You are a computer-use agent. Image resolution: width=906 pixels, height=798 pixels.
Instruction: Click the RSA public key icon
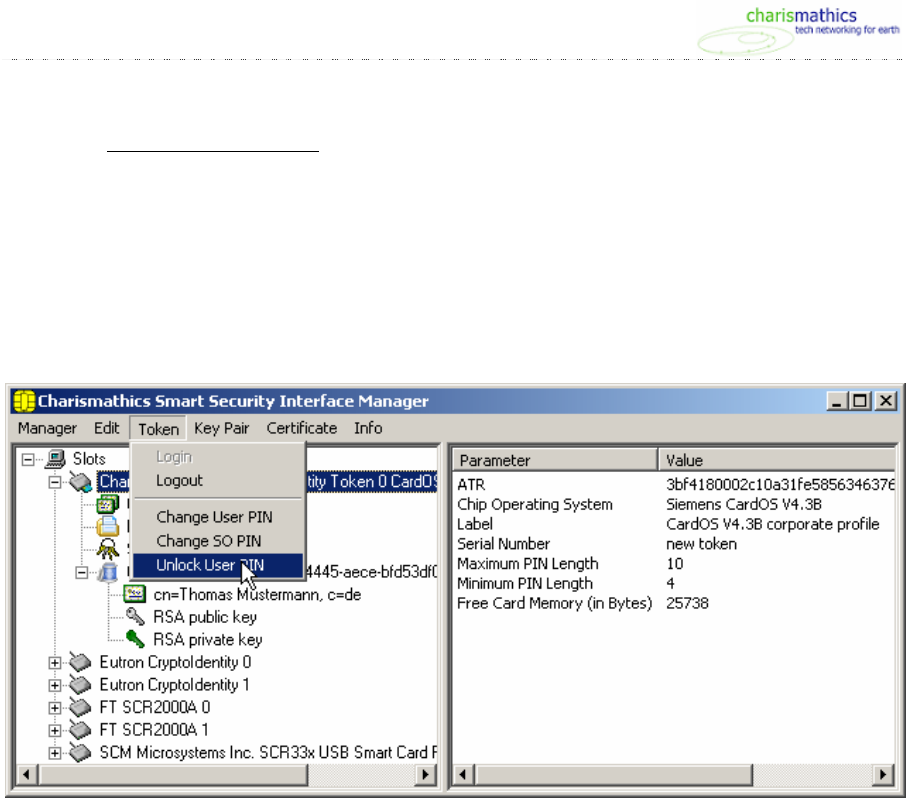click(x=135, y=617)
